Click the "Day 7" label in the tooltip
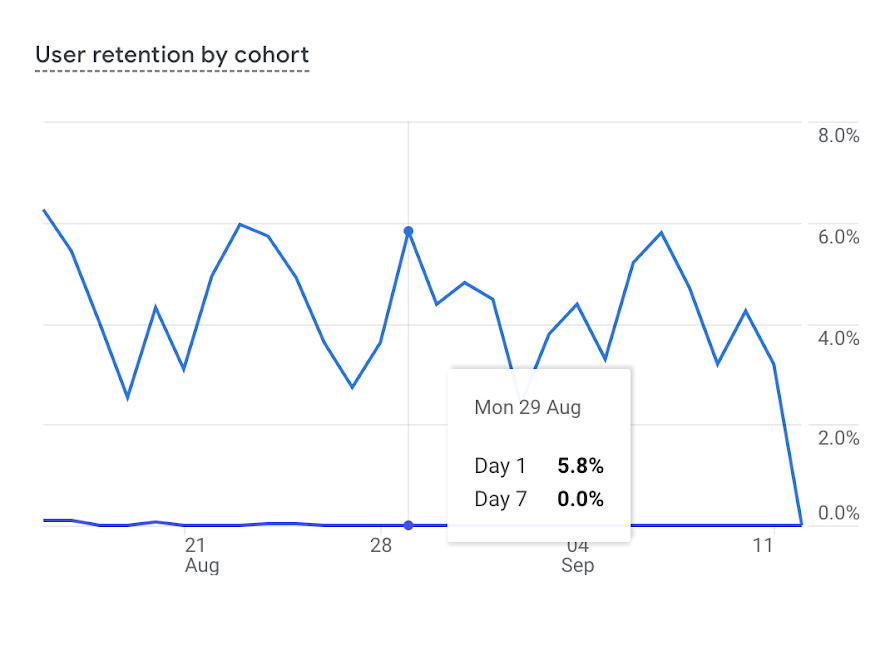This screenshot has width=895, height=660. [500, 499]
